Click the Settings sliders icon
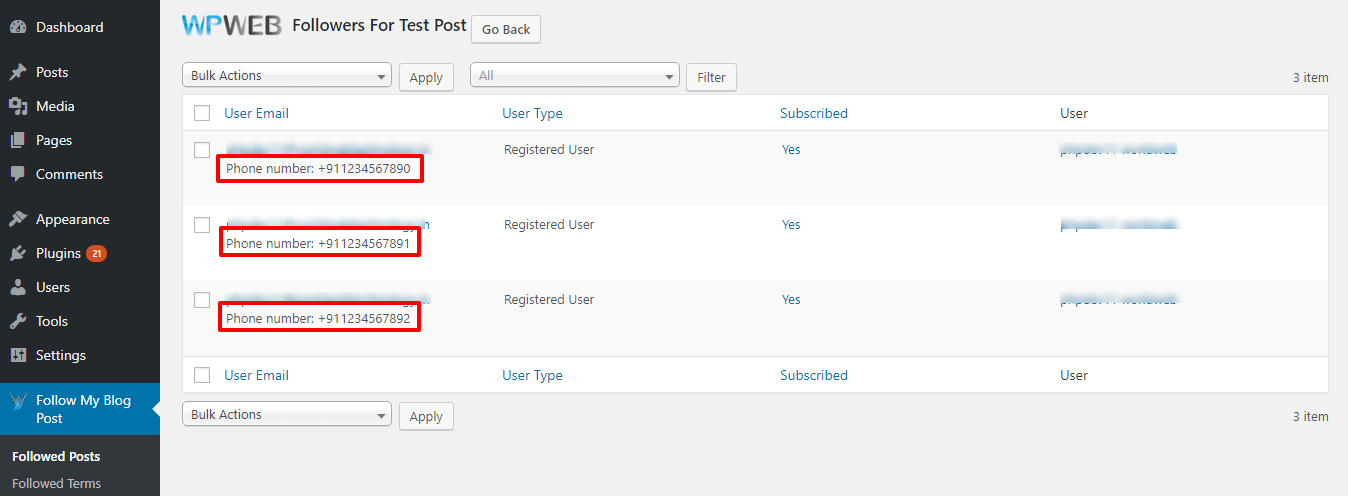 click(x=18, y=355)
